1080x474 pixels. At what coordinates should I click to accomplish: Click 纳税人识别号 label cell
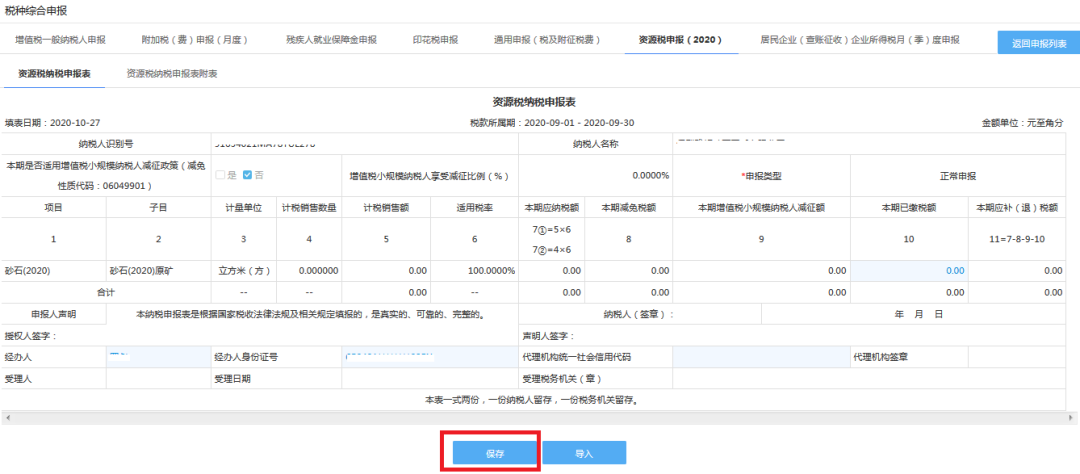point(106,144)
